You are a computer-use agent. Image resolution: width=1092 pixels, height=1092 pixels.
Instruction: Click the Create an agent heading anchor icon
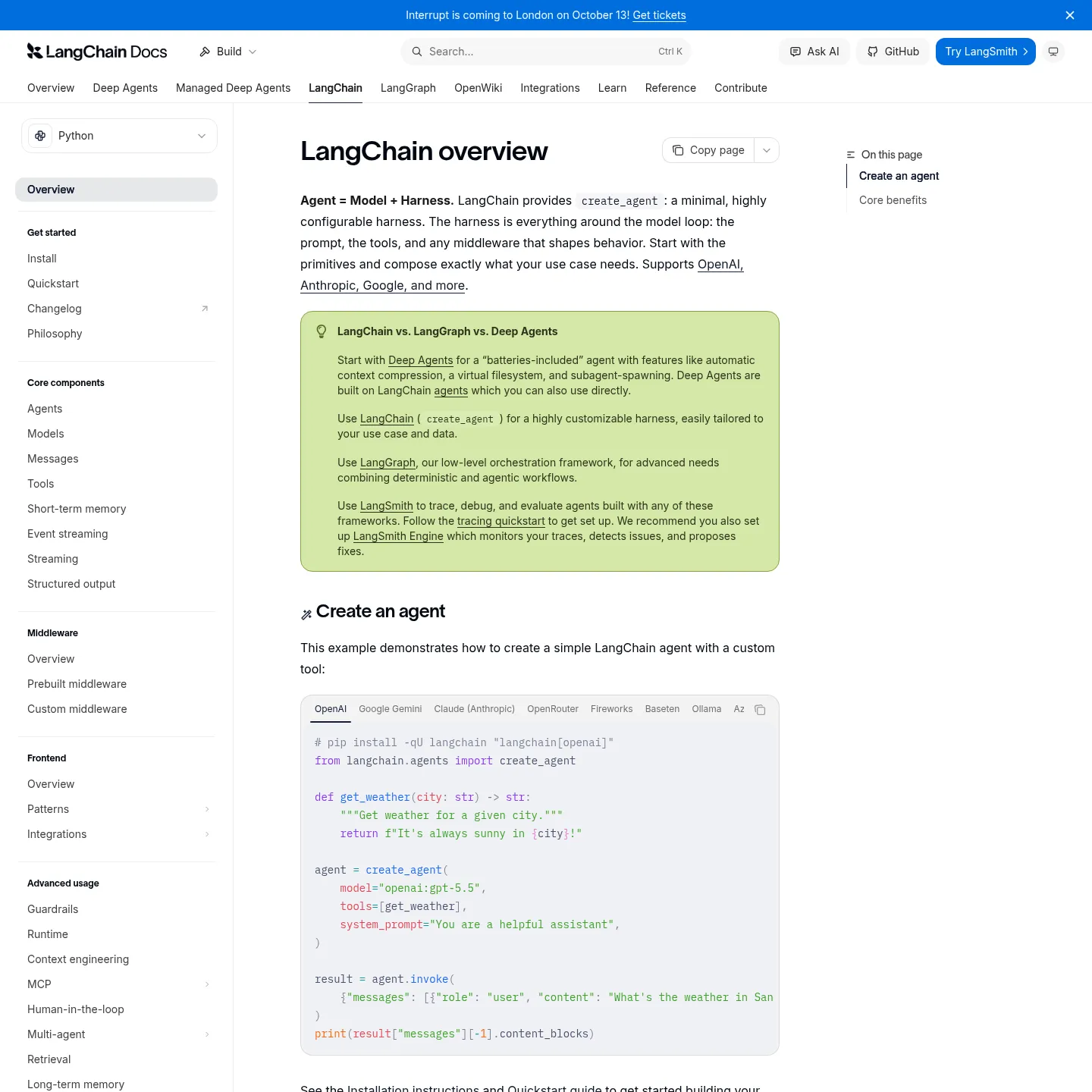[306, 614]
